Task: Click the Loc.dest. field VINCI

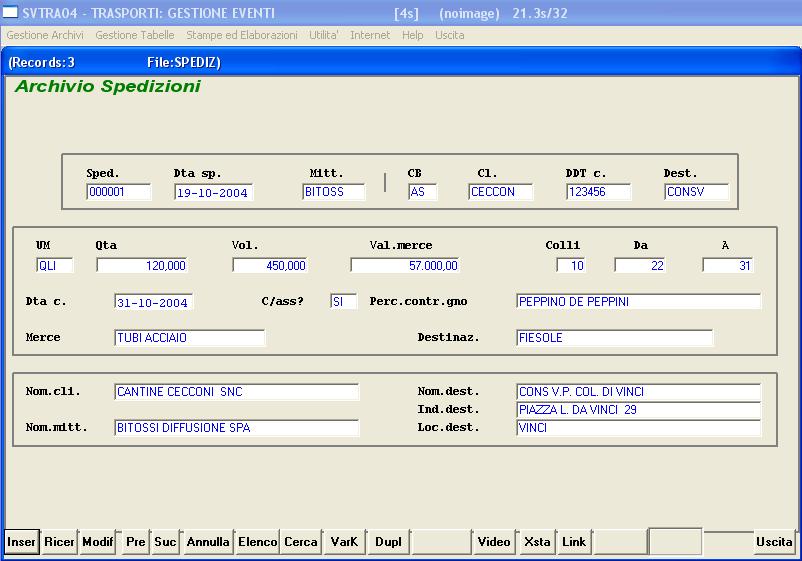Action: (x=638, y=428)
